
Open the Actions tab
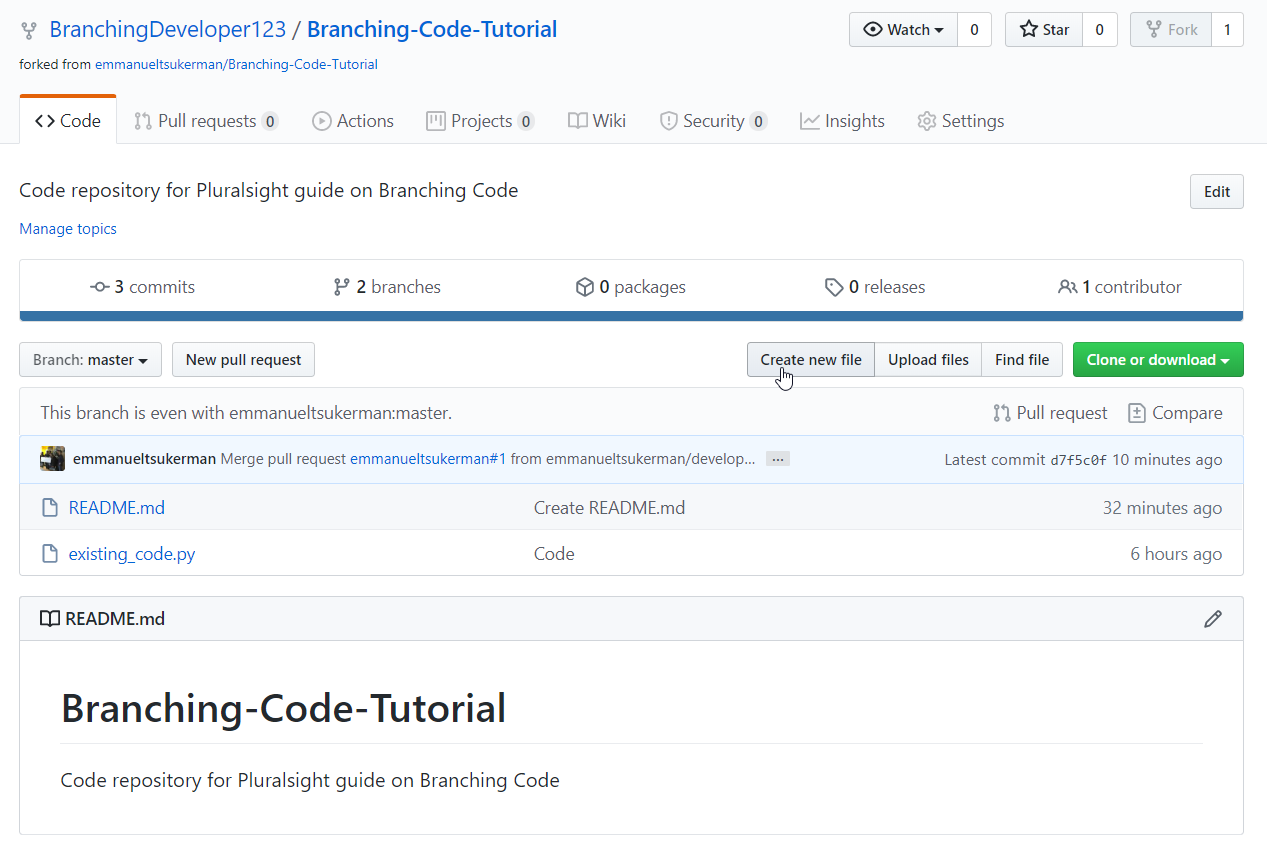pos(353,121)
